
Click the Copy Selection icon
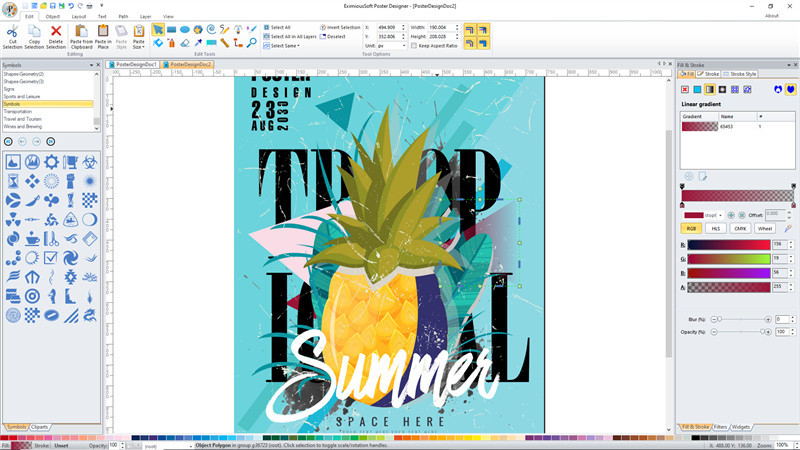[34, 32]
